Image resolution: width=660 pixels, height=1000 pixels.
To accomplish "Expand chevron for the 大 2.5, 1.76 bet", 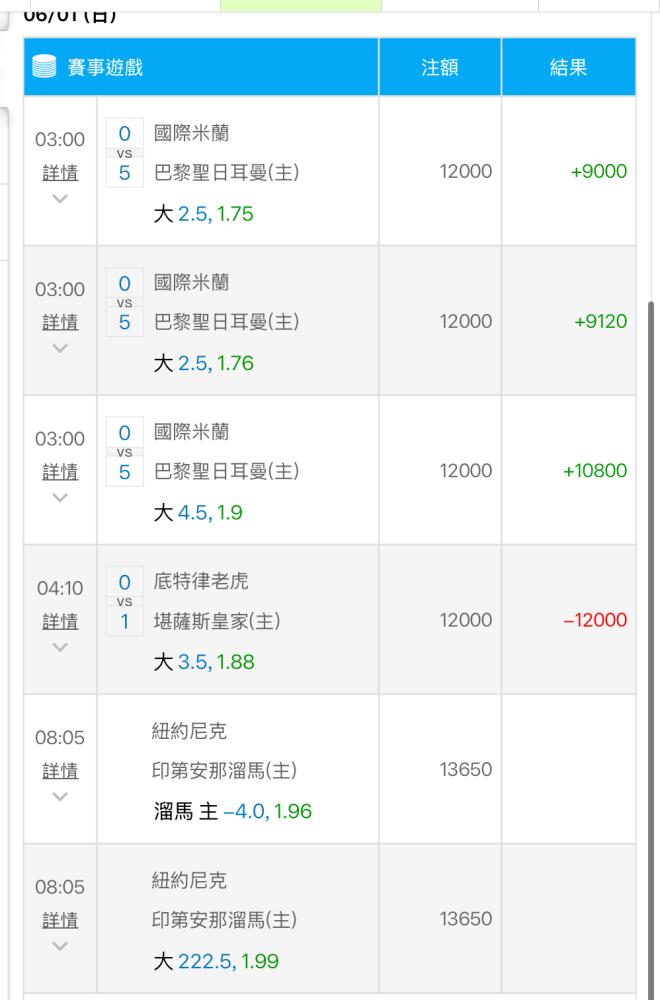I will point(60,348).
